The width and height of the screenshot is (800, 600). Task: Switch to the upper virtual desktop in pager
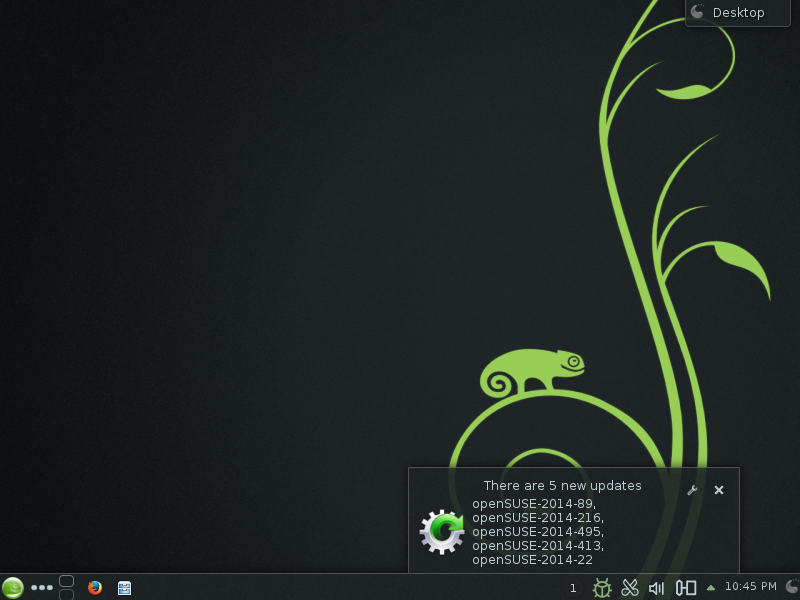67,581
